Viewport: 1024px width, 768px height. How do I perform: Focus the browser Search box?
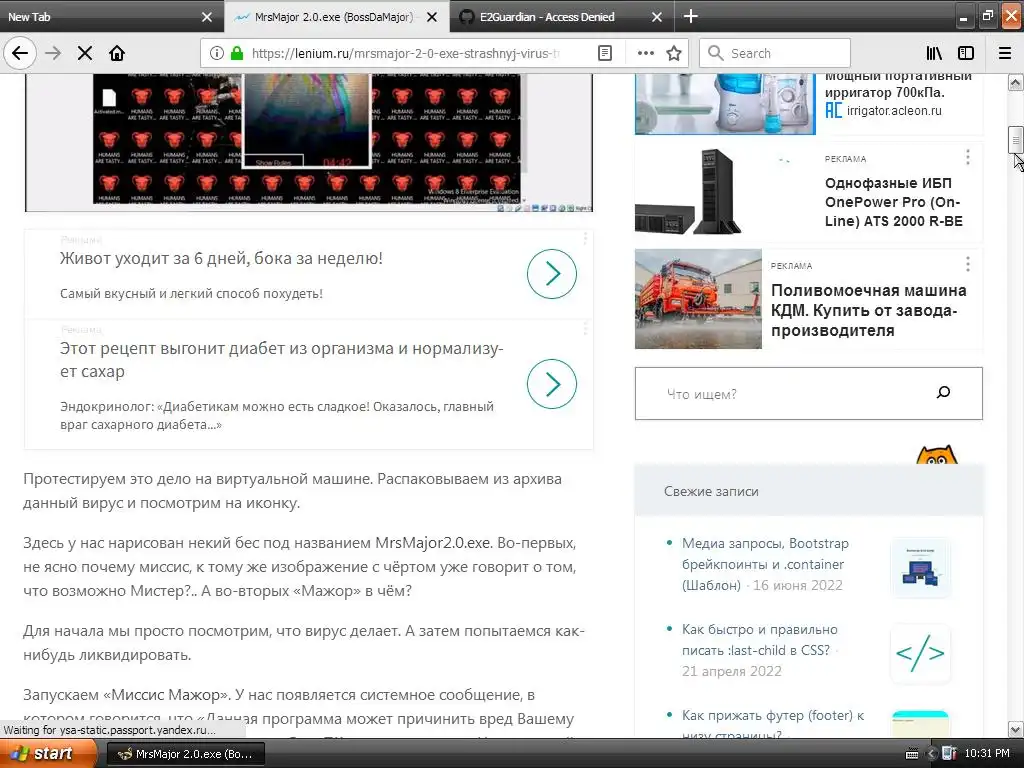775,54
